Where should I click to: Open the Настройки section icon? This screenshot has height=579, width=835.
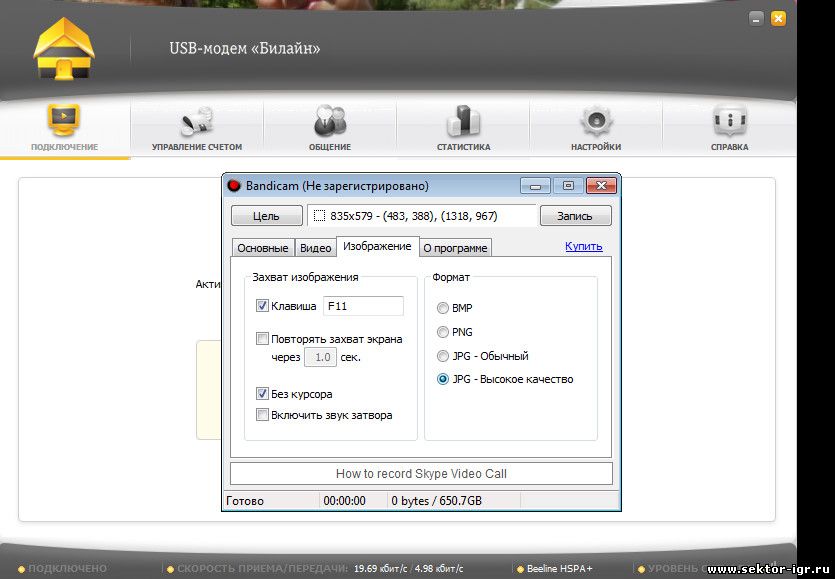[596, 121]
